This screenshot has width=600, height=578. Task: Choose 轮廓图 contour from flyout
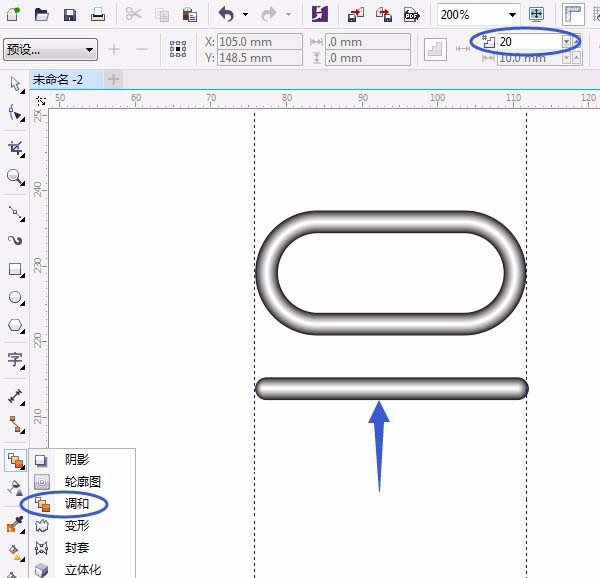82,482
